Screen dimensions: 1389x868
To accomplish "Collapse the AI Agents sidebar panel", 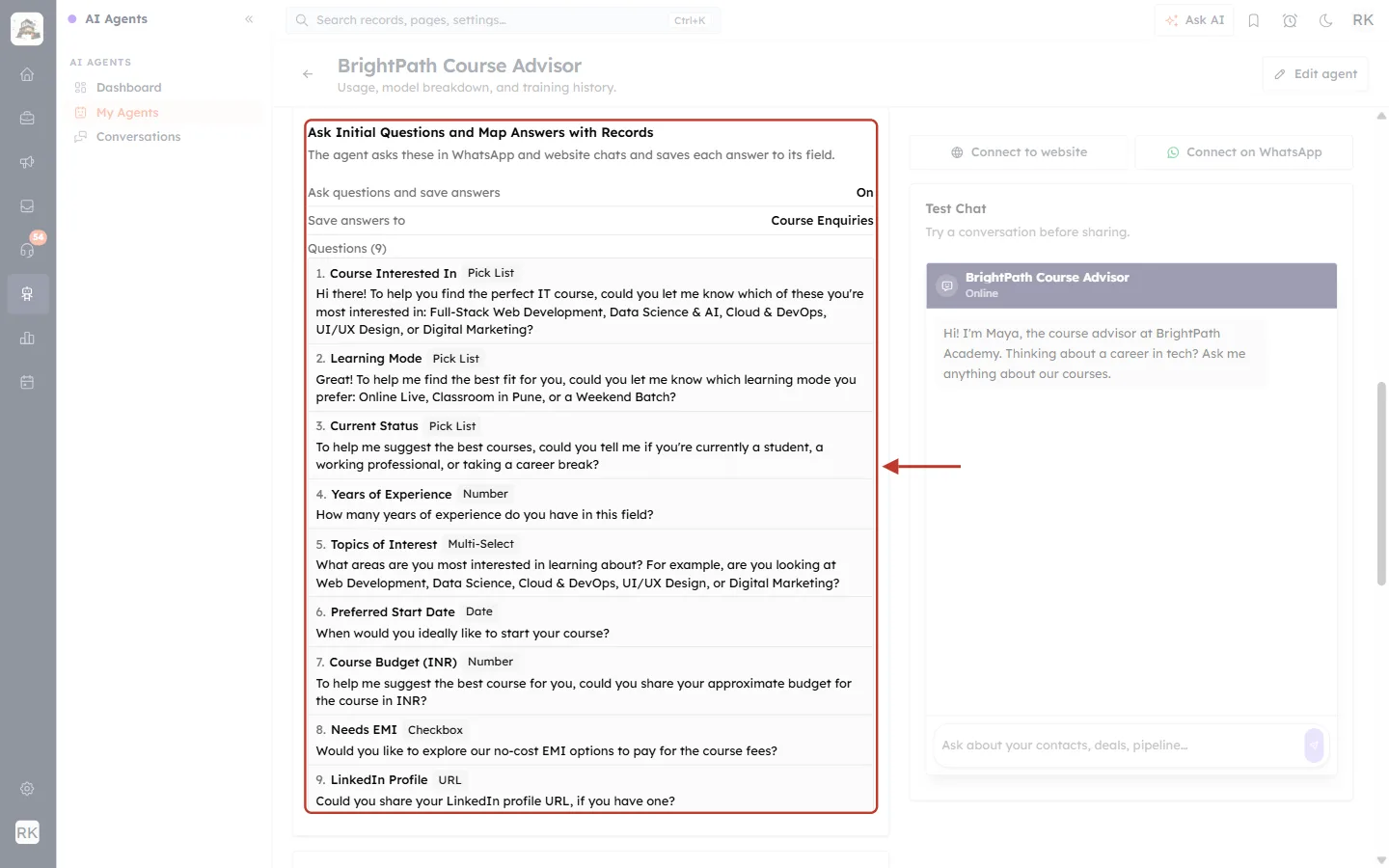I will pos(249,19).
